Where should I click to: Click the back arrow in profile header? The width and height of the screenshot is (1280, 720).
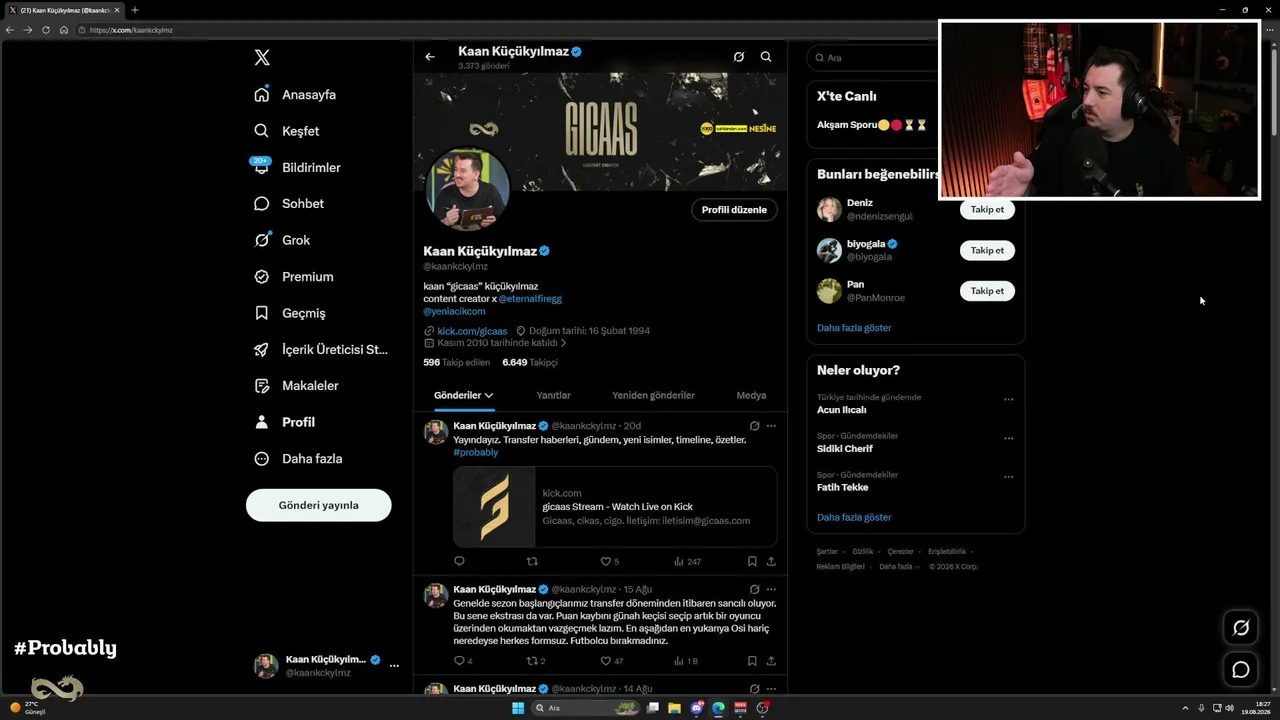pyautogui.click(x=430, y=57)
